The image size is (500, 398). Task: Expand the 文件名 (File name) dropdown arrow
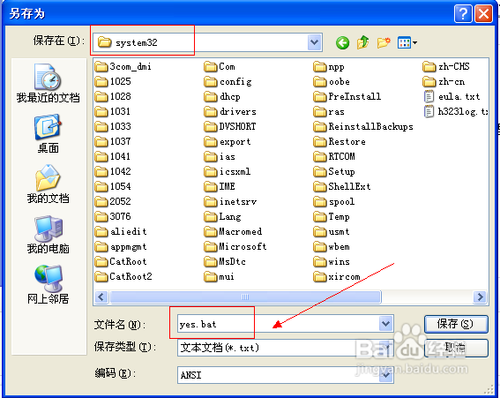386,324
